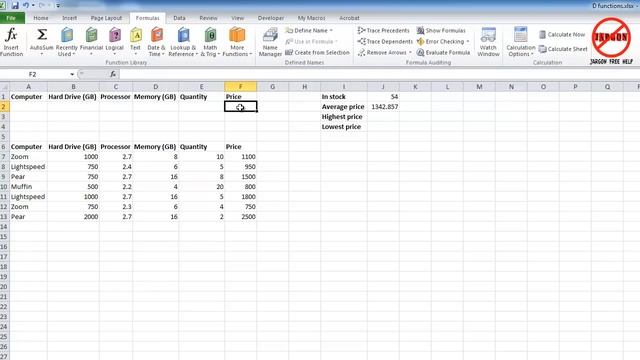Click the Save icon in quick access toolbar
640x360 pixels.
click(x=15, y=6)
